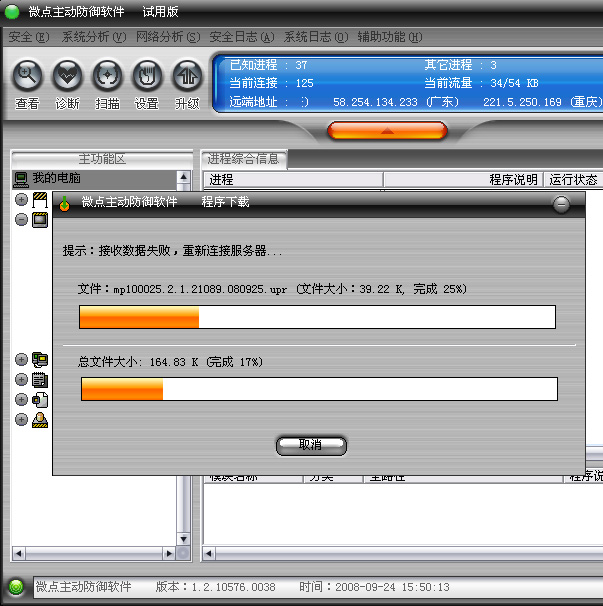Screen dimensions: 603x606
Task: Expand the notepad log tree node
Action: point(21,379)
